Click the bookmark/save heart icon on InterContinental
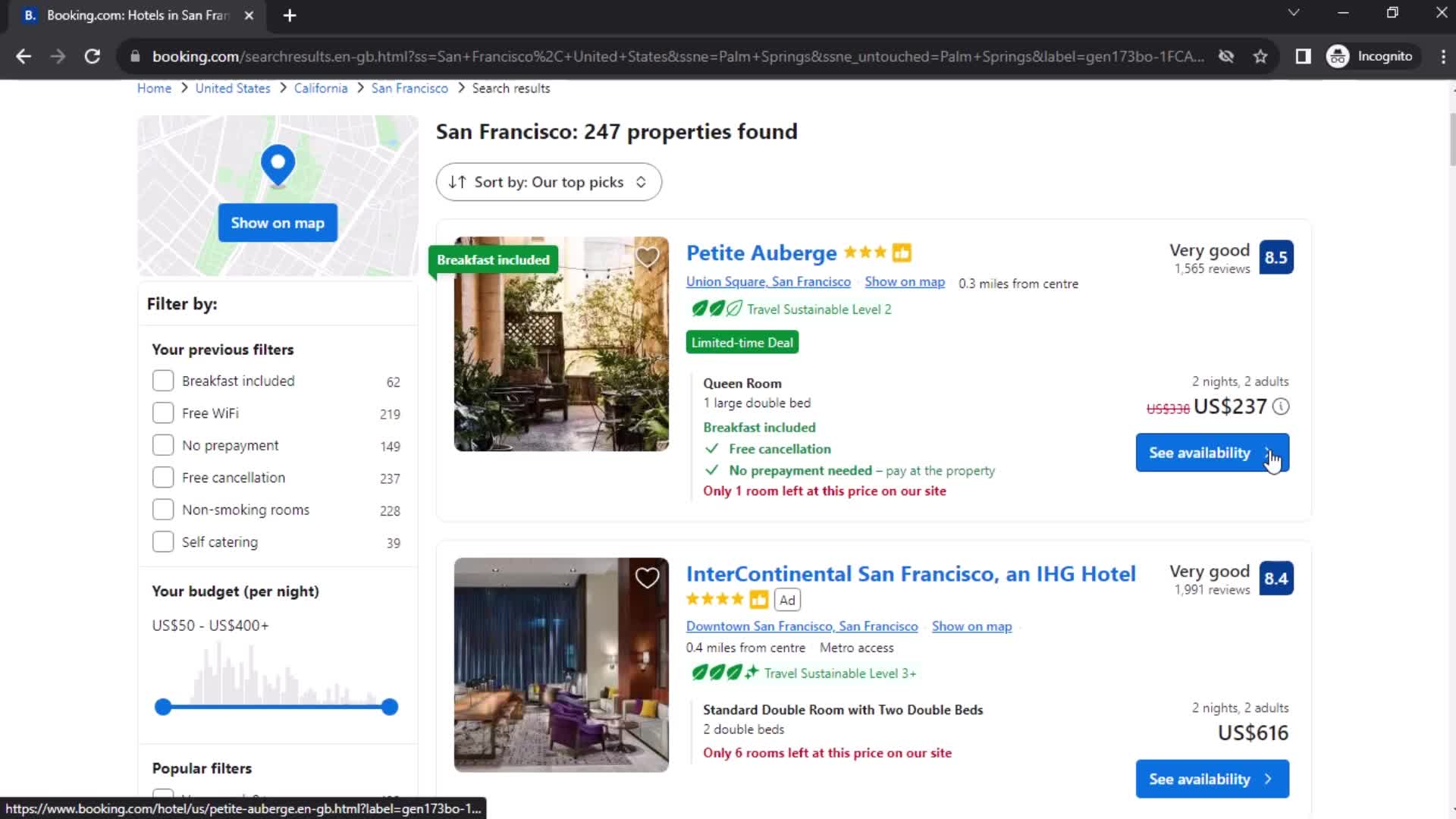The width and height of the screenshot is (1456, 819). [647, 578]
